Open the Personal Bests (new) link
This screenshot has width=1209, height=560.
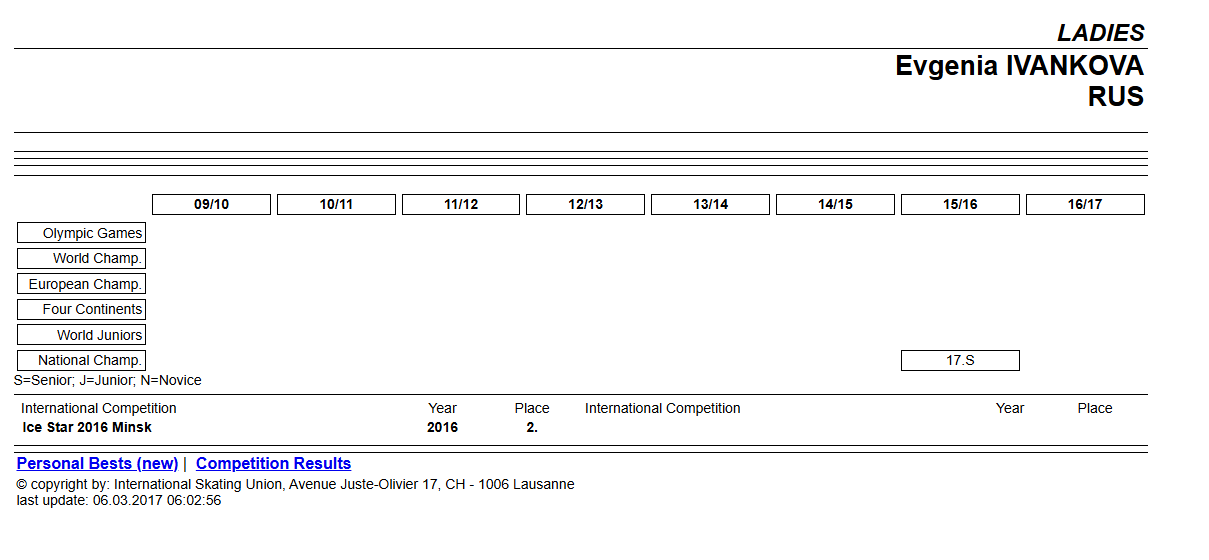(97, 464)
